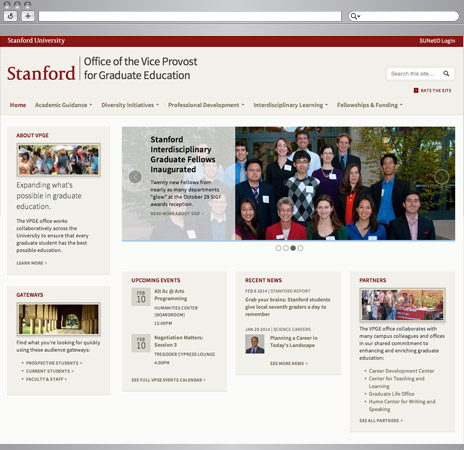This screenshot has width=464, height=450.
Task: Open the Alt Ac @ Arts Programming event
Action: click(x=170, y=295)
